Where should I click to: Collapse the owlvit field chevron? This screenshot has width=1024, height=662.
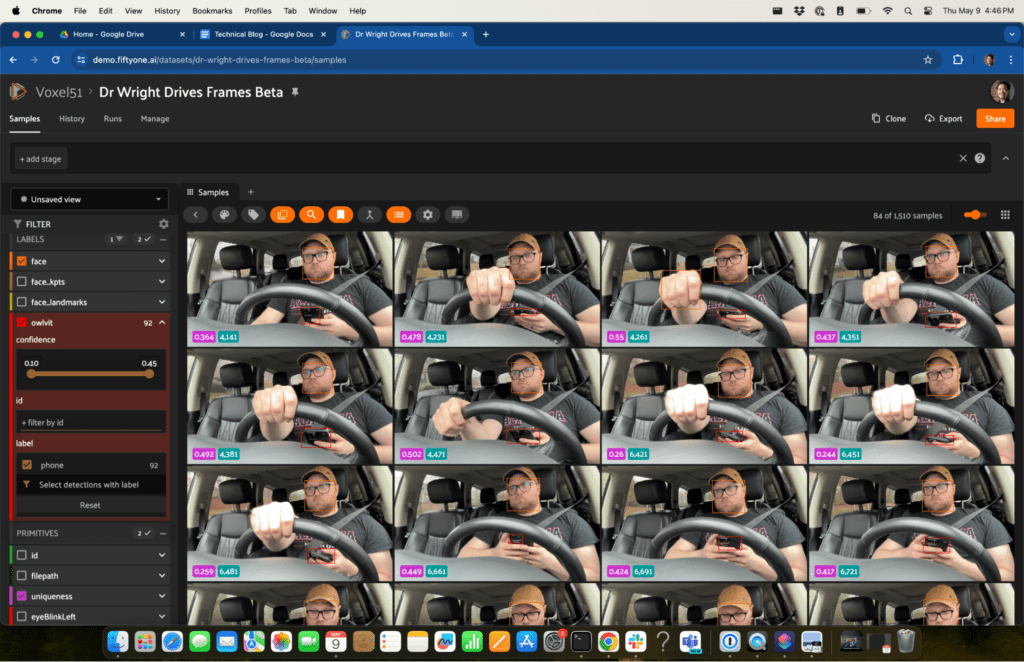(162, 323)
